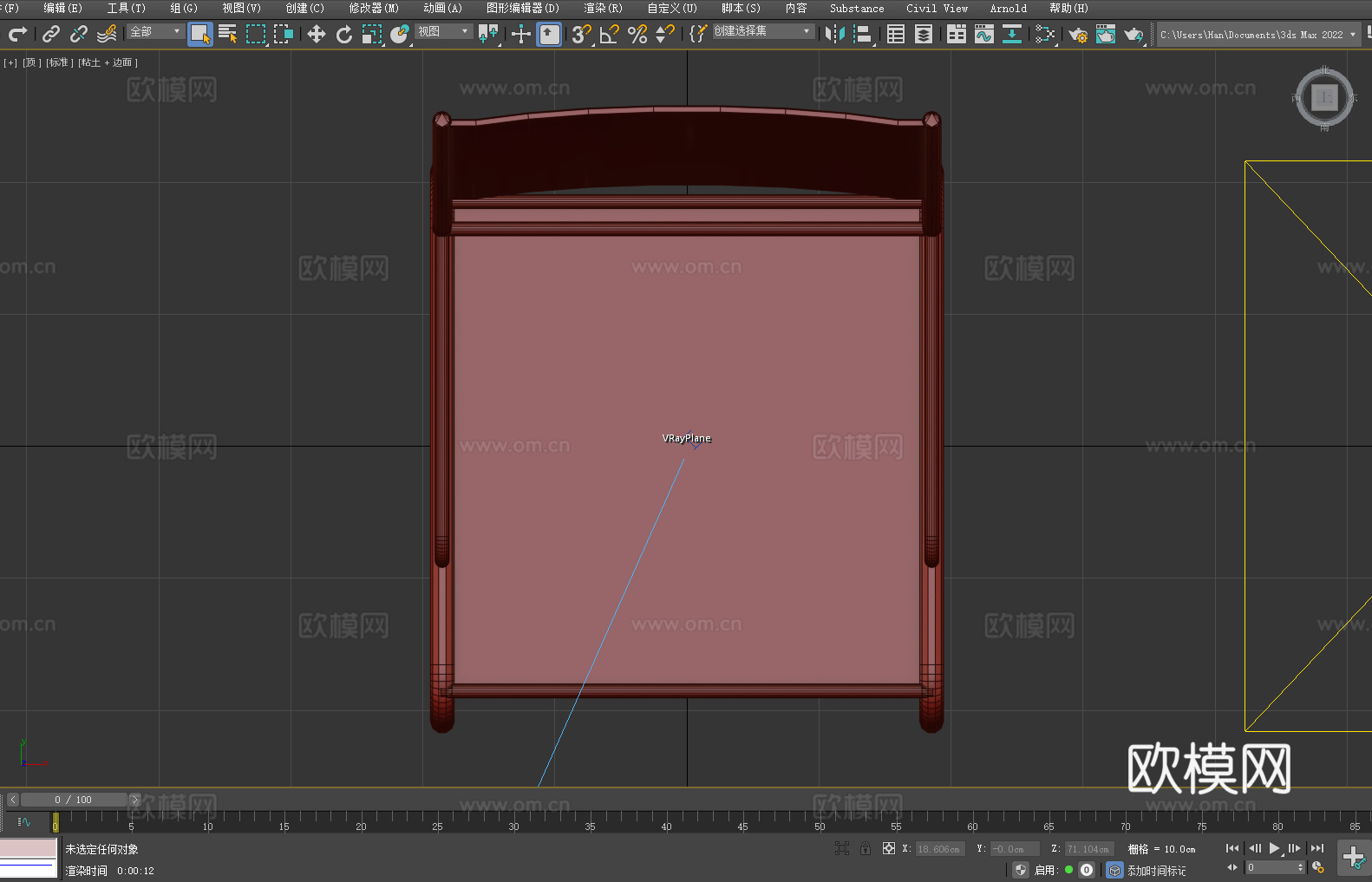
Task: Activate Bind to Space Warp tool
Action: point(107,34)
